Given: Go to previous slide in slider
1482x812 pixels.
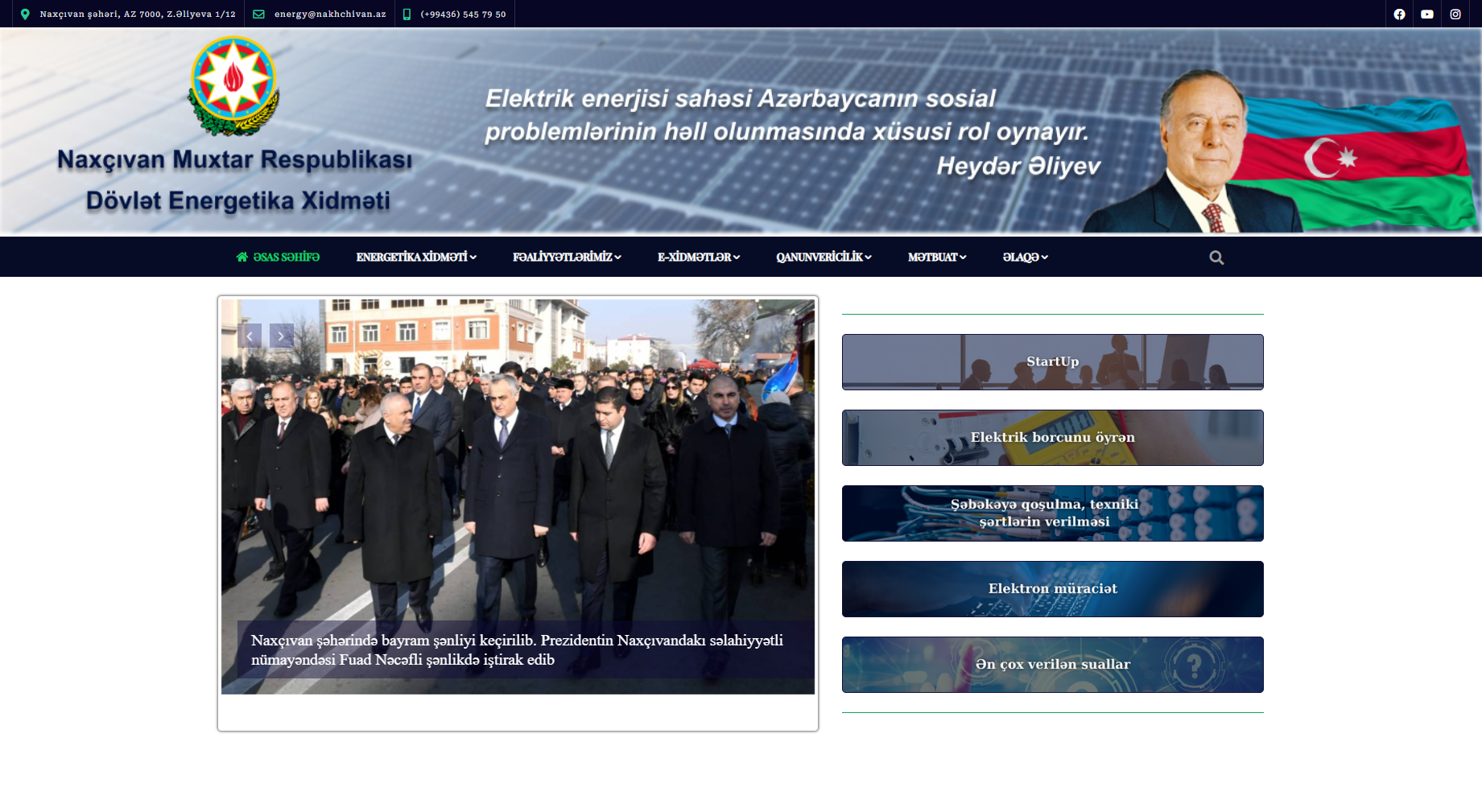Looking at the screenshot, I should click(250, 336).
